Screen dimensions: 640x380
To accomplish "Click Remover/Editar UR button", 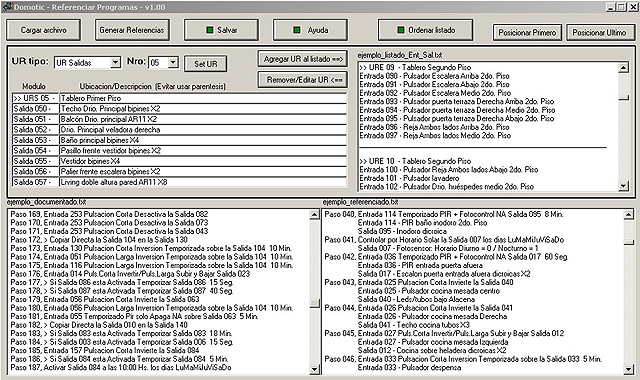I will tap(303, 80).
